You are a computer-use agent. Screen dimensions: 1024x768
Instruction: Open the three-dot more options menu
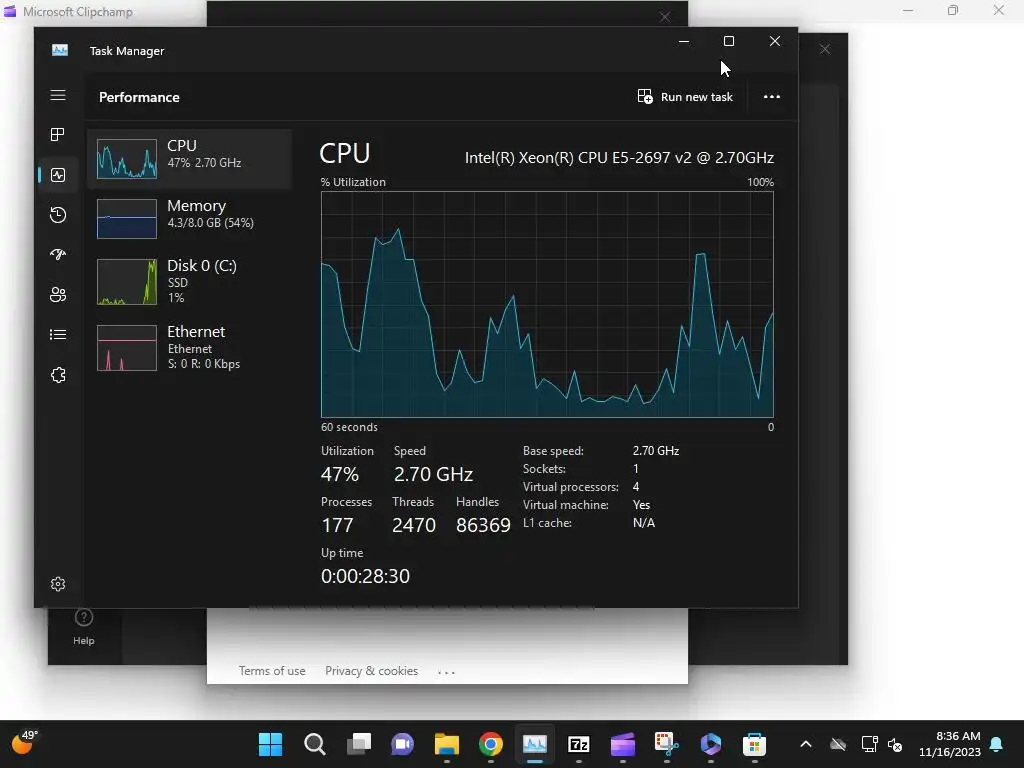772,97
